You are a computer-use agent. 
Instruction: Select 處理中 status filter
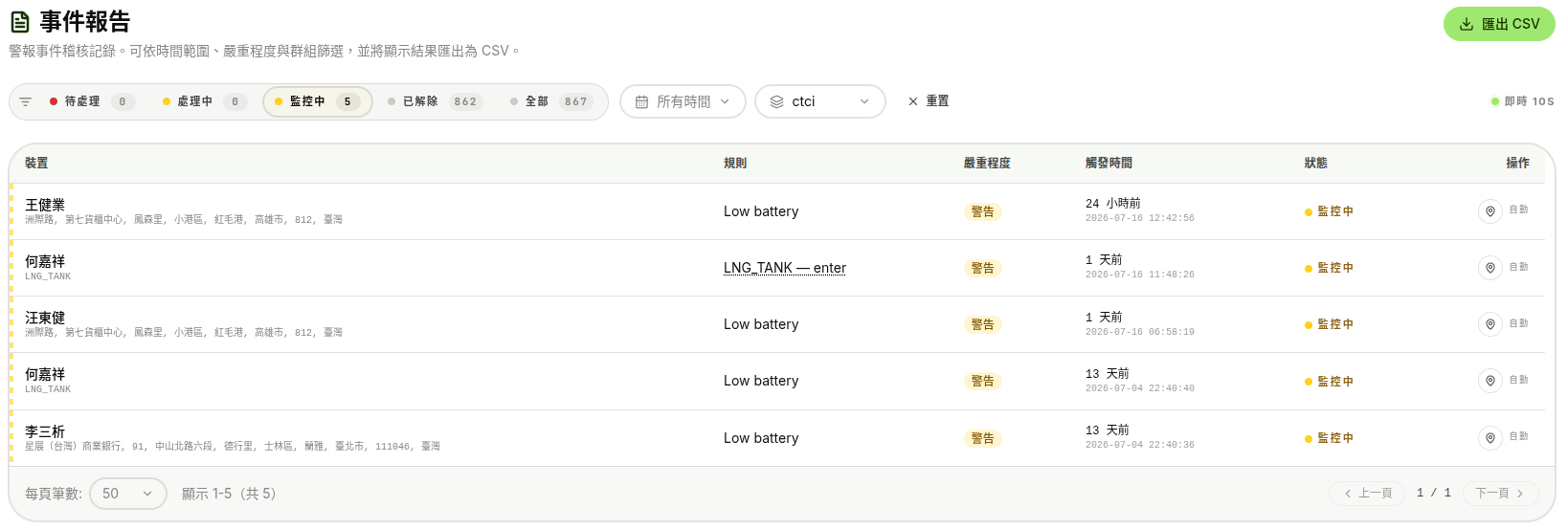click(x=204, y=101)
